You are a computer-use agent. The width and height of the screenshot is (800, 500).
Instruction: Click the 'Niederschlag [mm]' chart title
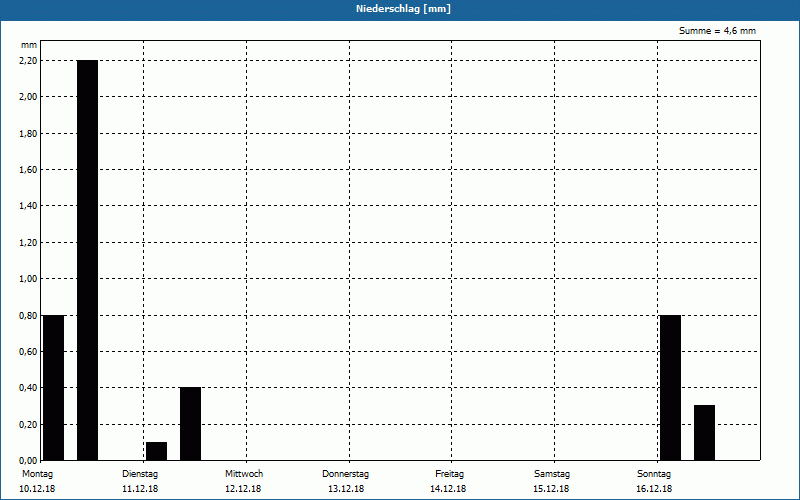coord(403,9)
